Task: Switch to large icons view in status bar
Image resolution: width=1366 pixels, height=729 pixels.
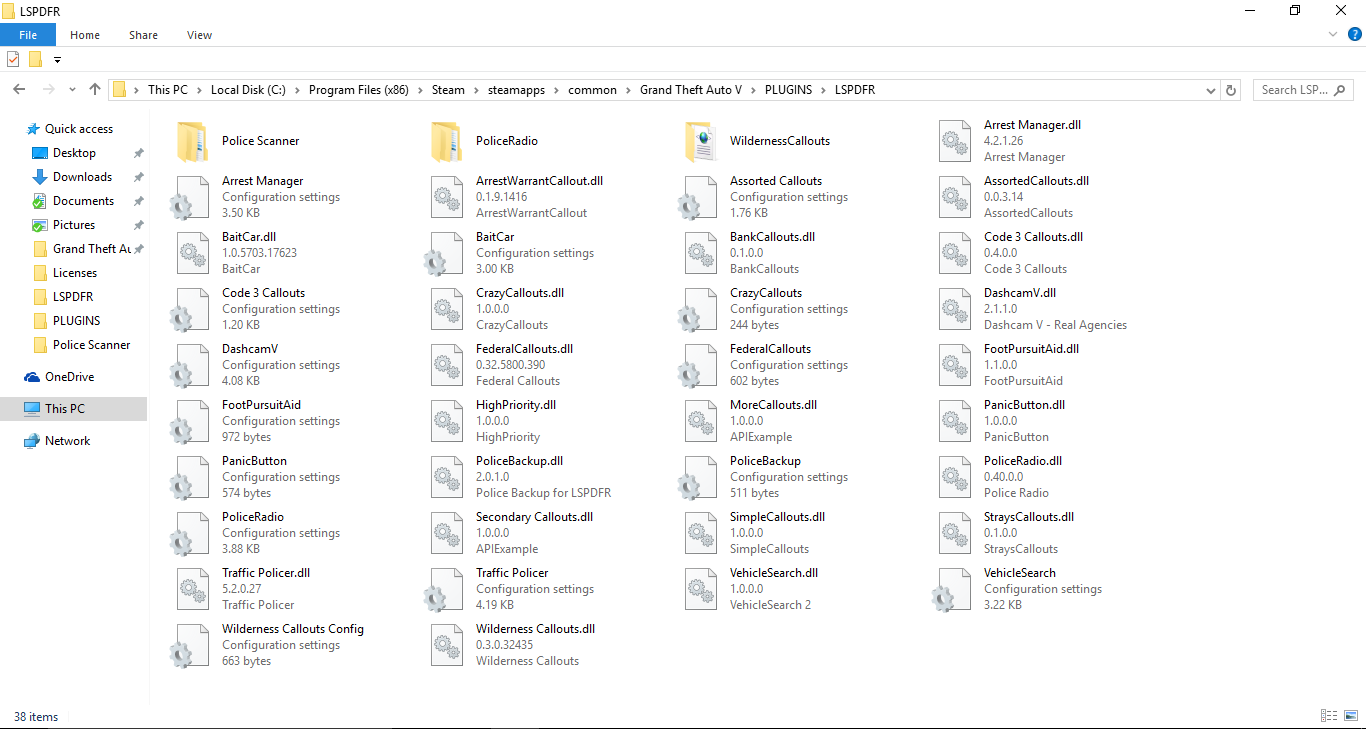Action: (1350, 716)
